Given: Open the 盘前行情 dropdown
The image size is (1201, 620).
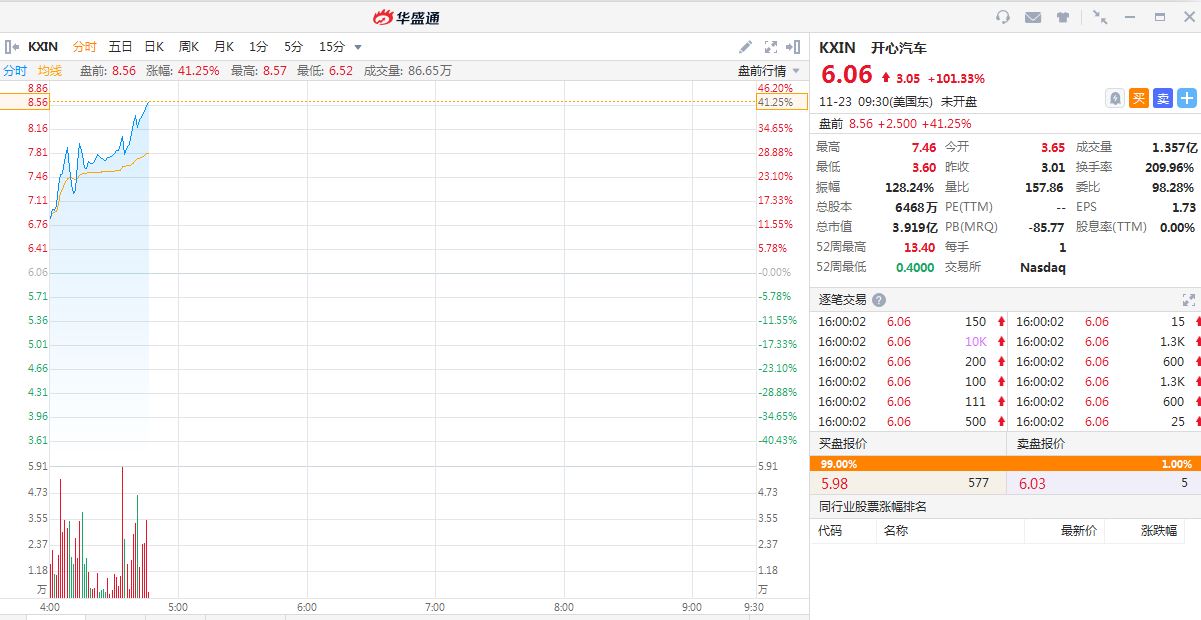Looking at the screenshot, I should pyautogui.click(x=769, y=70).
